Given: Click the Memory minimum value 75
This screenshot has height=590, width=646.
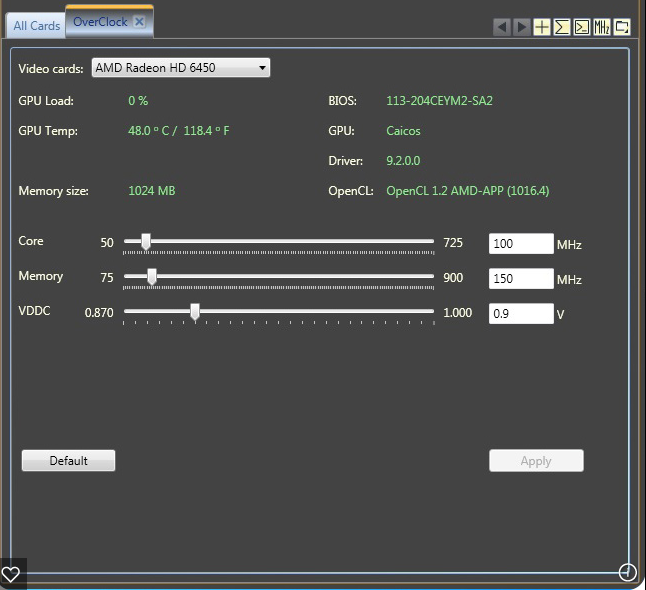Looking at the screenshot, I should click(x=107, y=278).
